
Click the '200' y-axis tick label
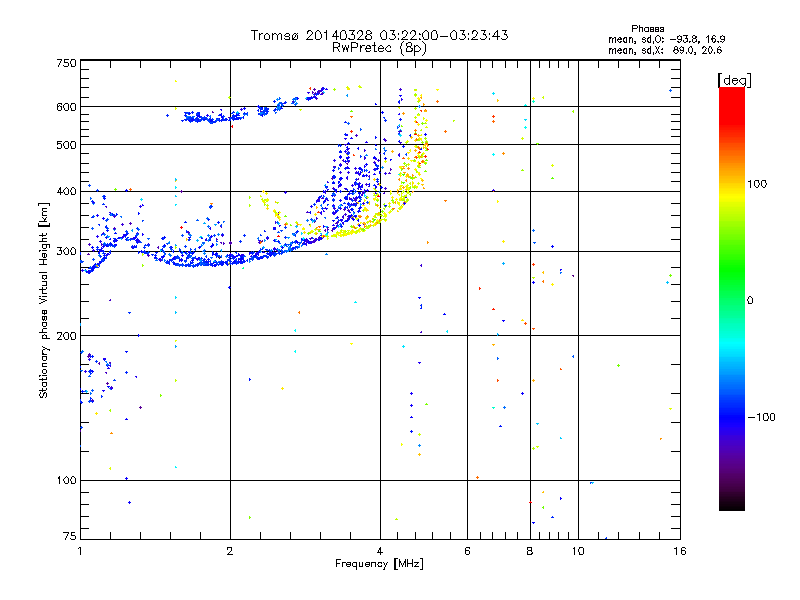(66, 336)
